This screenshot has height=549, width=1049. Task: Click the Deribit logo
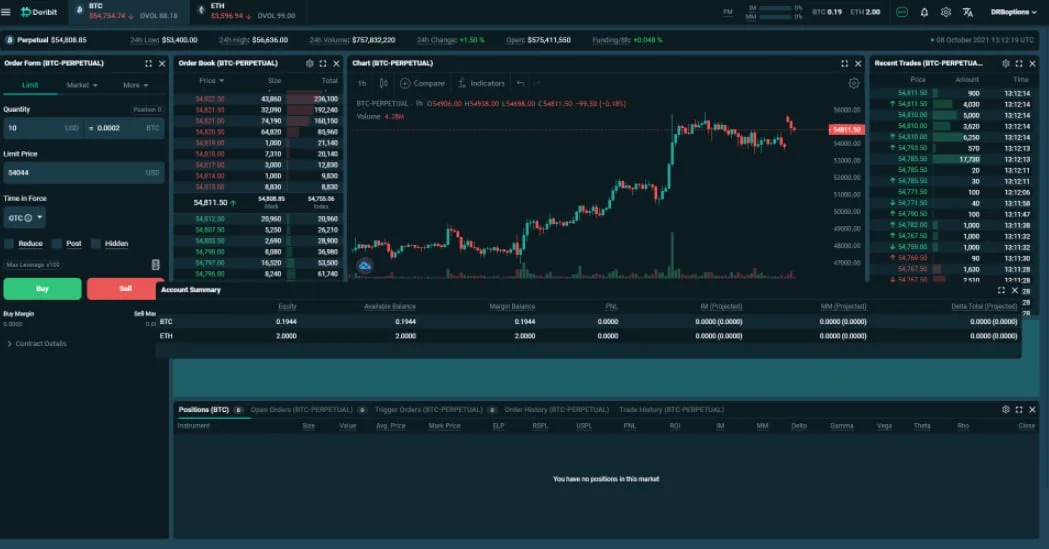[x=39, y=12]
